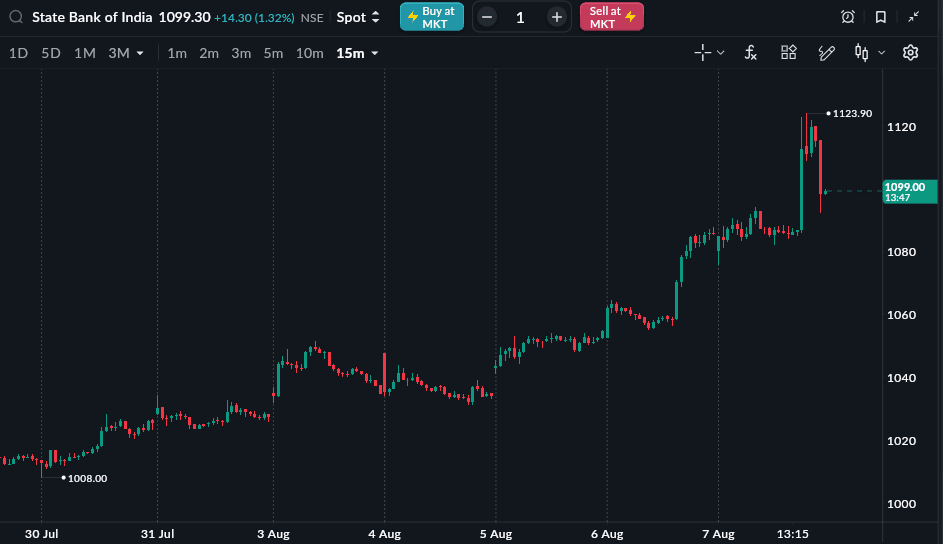Click the 1099.00 current price tag

click(x=909, y=191)
